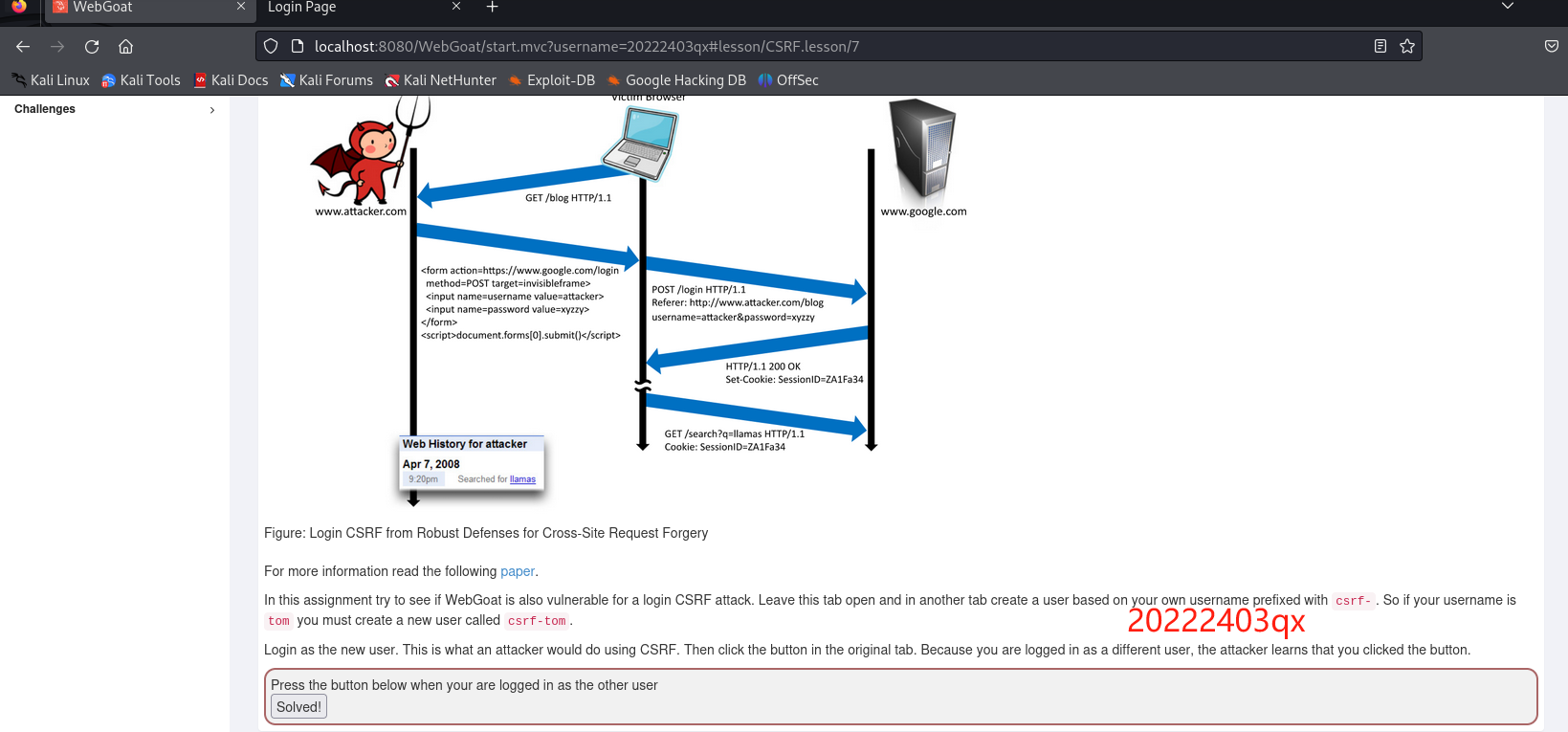Open the Pocket save icon

pos(1551,46)
